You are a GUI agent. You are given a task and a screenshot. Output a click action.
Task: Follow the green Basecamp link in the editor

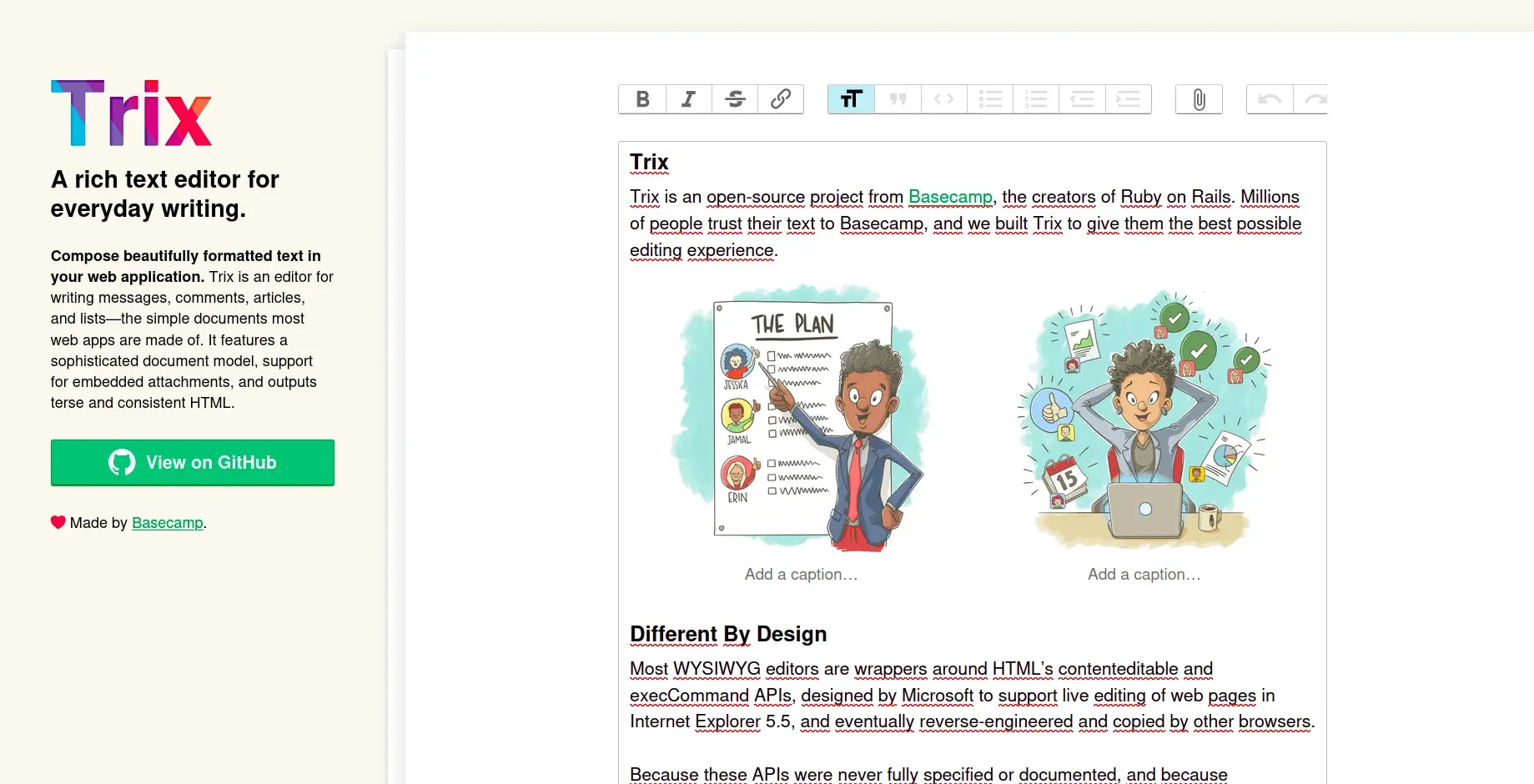(950, 197)
